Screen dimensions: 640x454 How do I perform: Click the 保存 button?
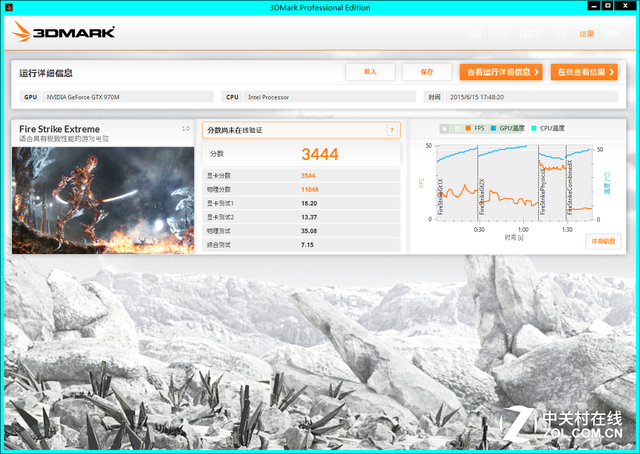tap(427, 72)
